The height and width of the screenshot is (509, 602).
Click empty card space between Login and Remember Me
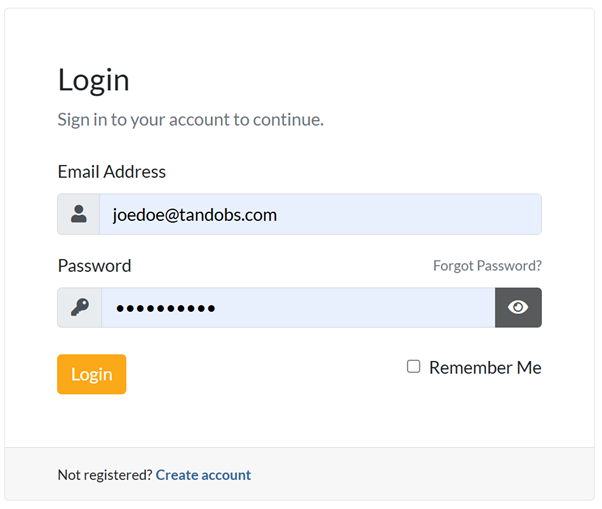coord(265,374)
